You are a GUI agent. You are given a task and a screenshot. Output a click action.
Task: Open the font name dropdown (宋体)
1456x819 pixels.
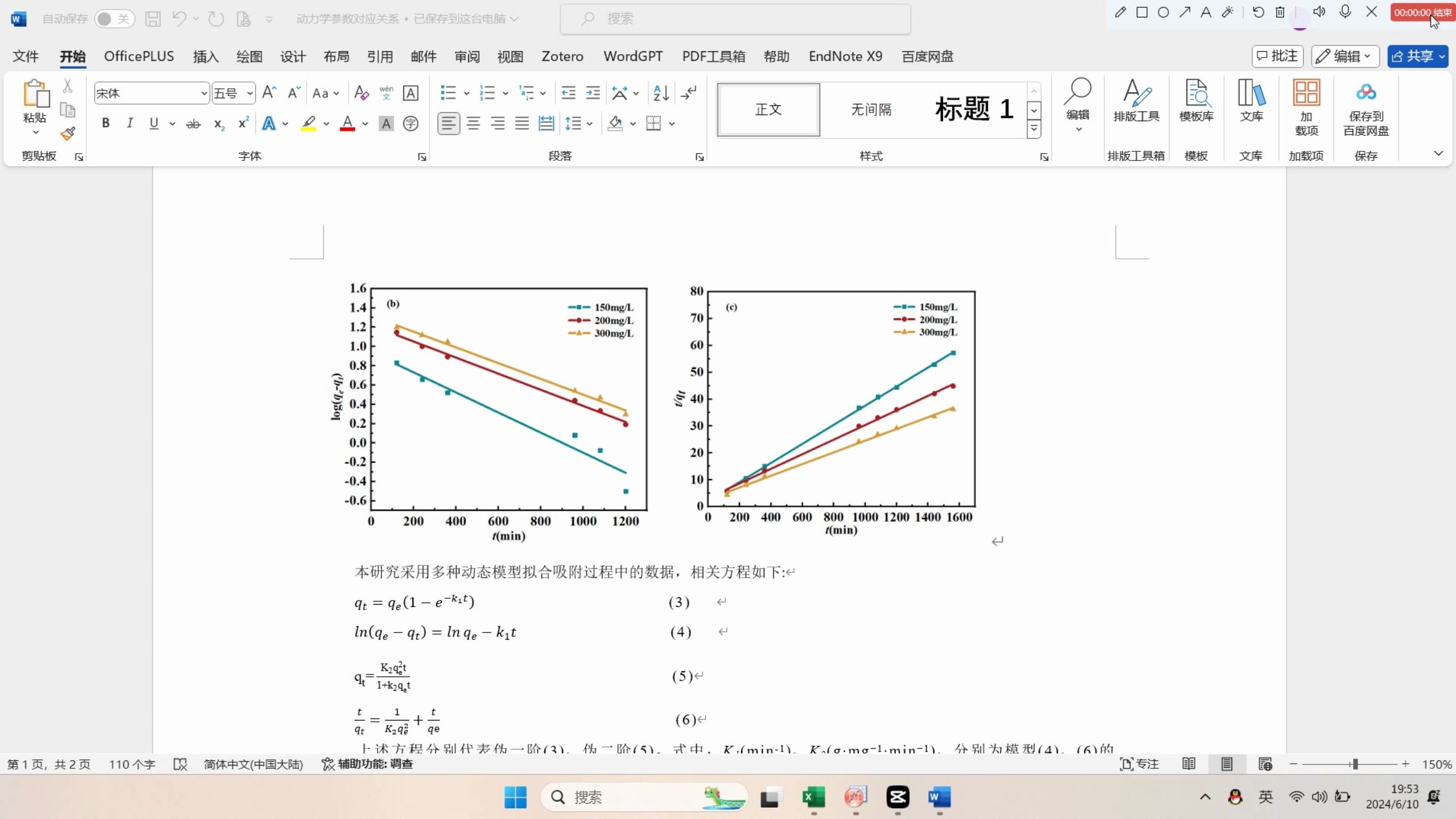coord(204,93)
